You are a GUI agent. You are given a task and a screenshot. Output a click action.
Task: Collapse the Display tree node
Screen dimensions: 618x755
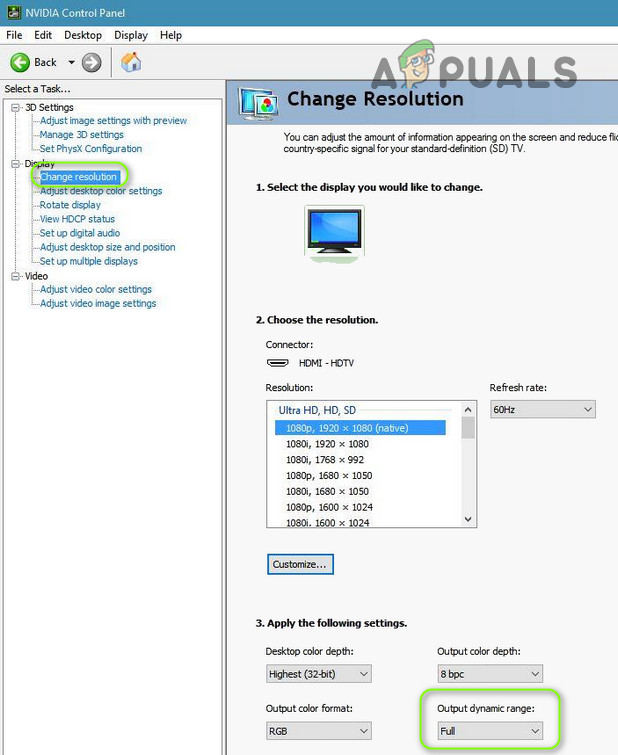16,164
